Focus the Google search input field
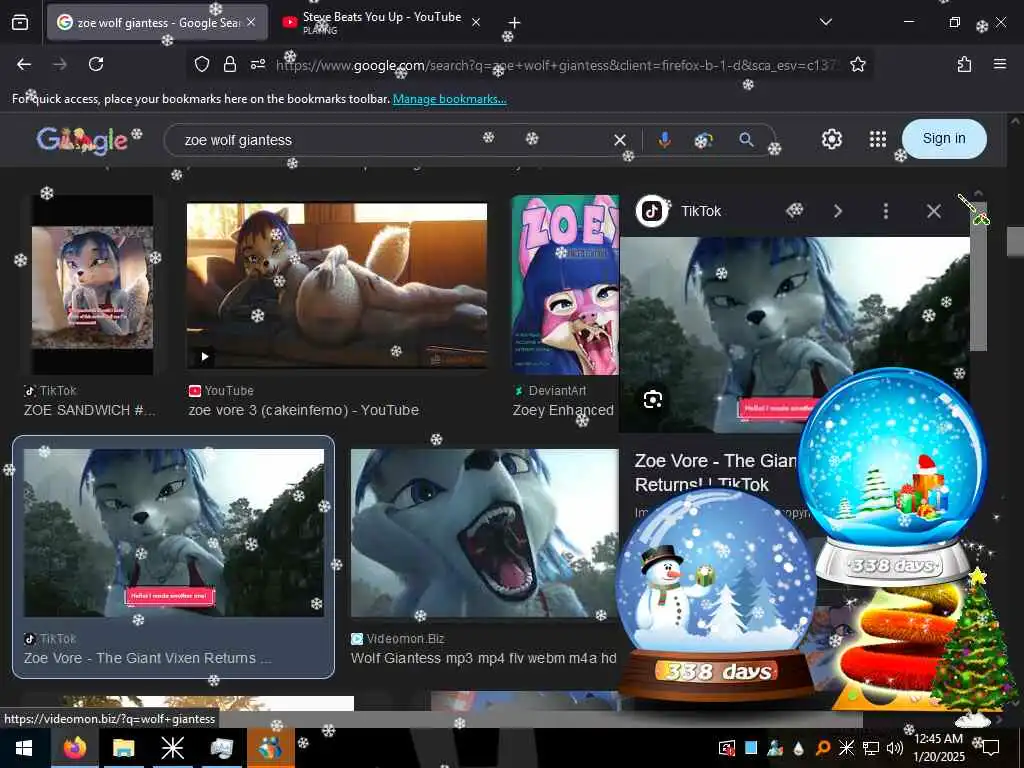 (x=392, y=140)
